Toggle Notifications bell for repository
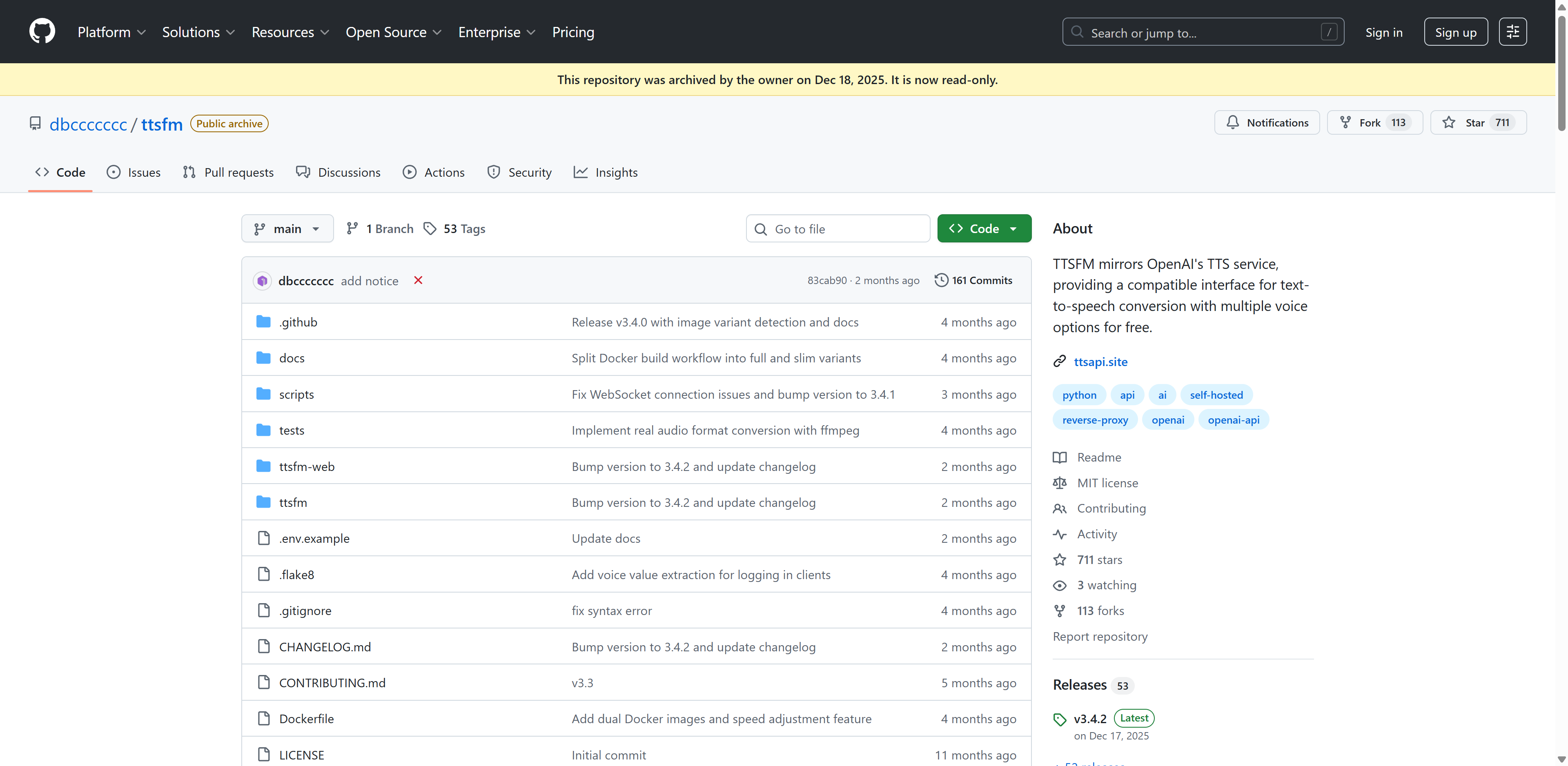The width and height of the screenshot is (1568, 766). [1267, 123]
